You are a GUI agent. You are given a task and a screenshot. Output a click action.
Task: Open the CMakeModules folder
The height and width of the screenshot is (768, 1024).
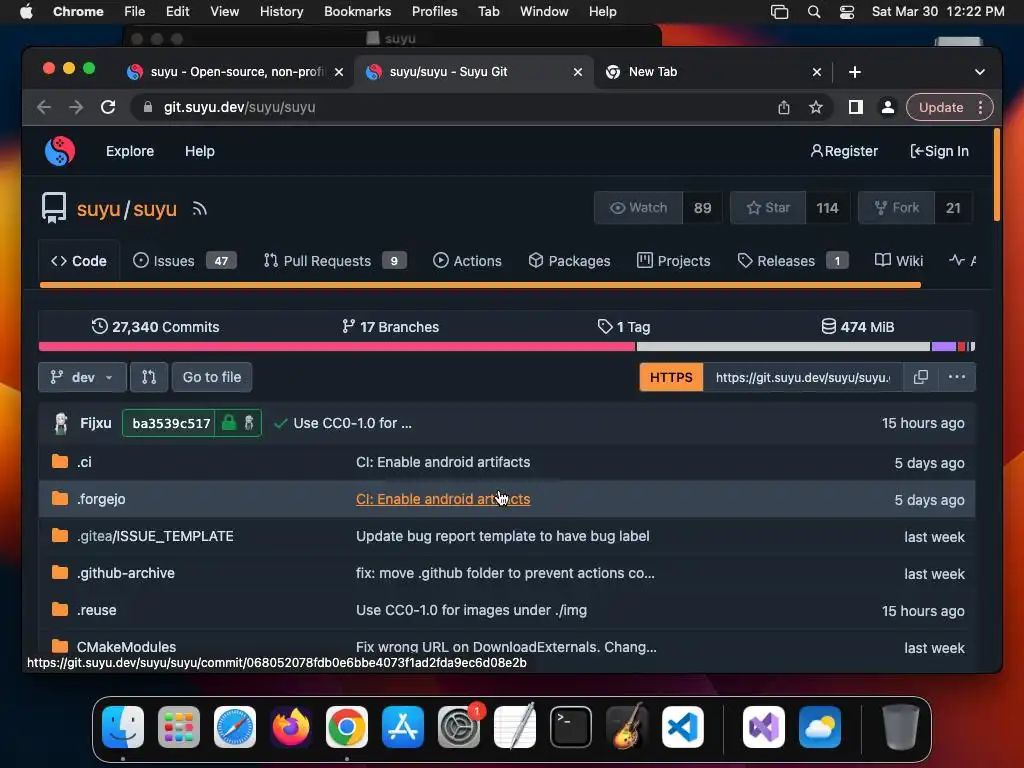pos(126,647)
